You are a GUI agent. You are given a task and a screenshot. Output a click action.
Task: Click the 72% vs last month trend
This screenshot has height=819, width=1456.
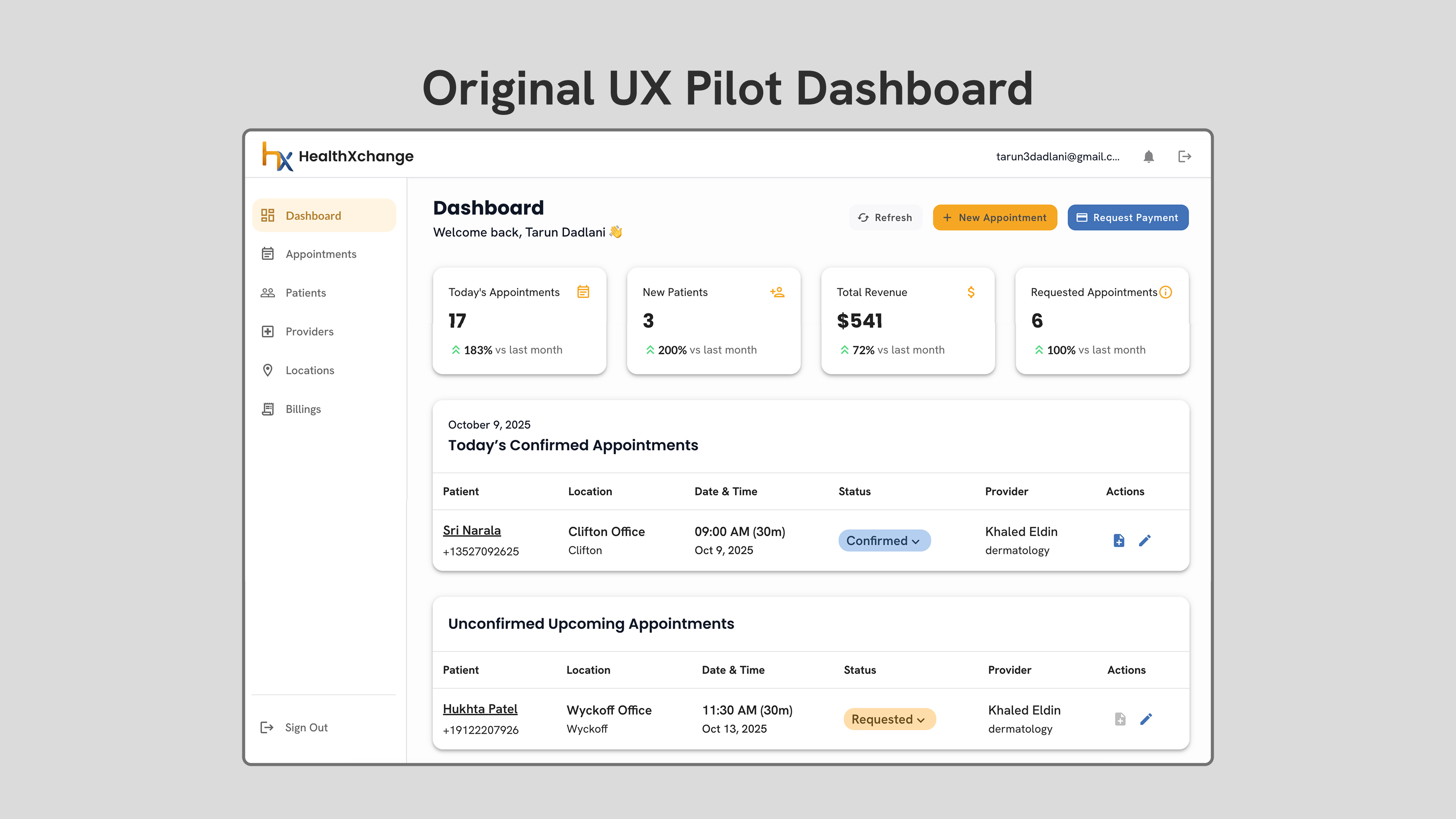tap(892, 350)
